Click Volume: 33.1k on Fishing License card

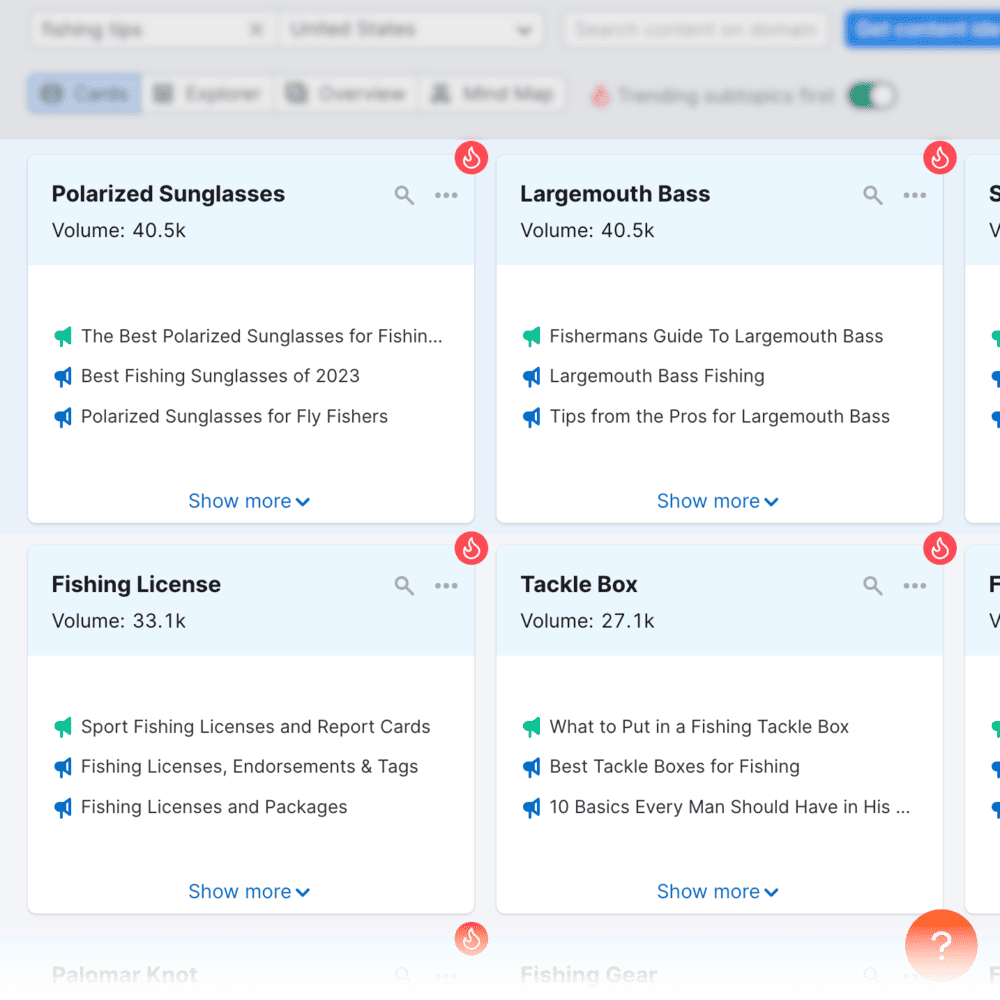(x=119, y=621)
